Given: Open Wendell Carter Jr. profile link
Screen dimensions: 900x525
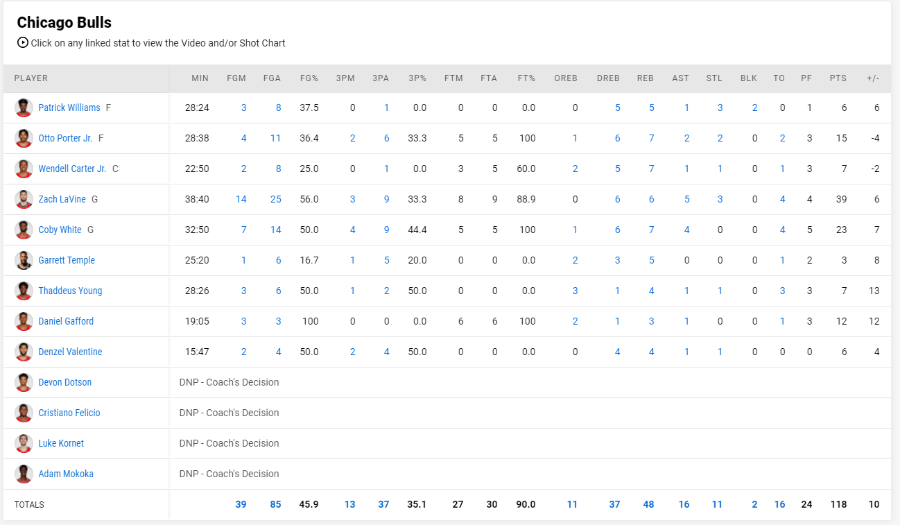Looking at the screenshot, I should coord(72,169).
